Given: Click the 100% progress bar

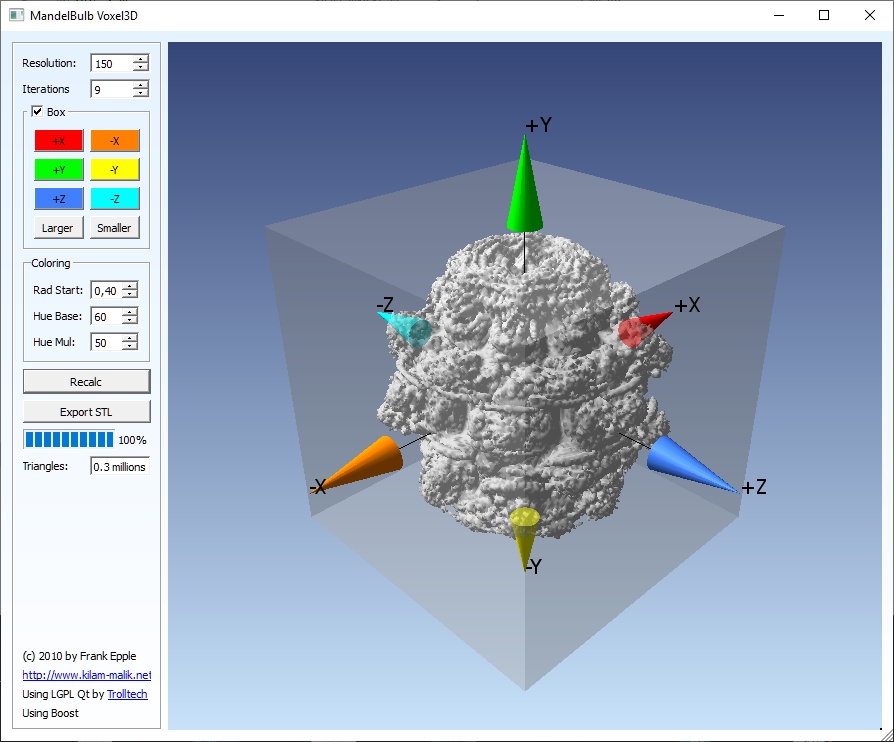Looking at the screenshot, I should pos(69,439).
